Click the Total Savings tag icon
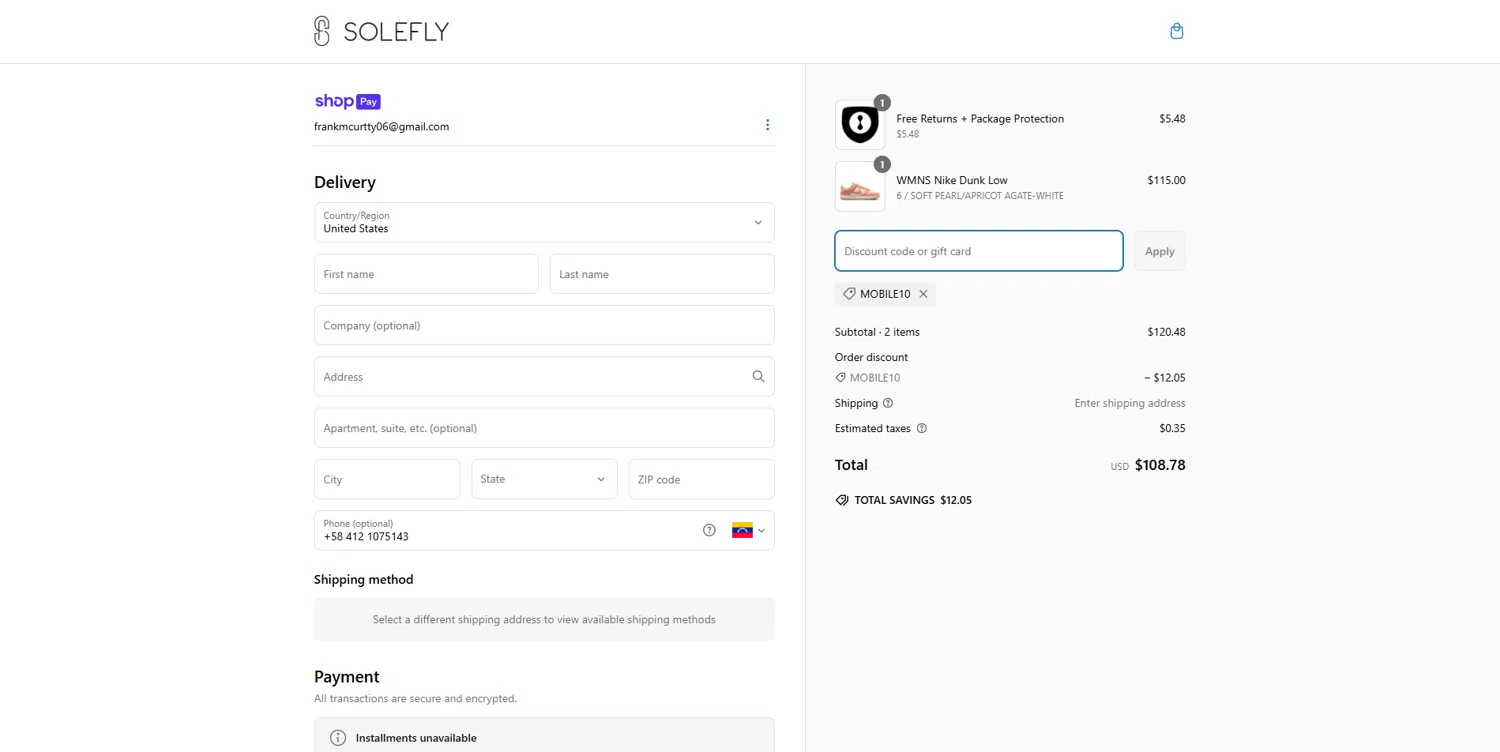This screenshot has width=1500, height=752. 842,500
